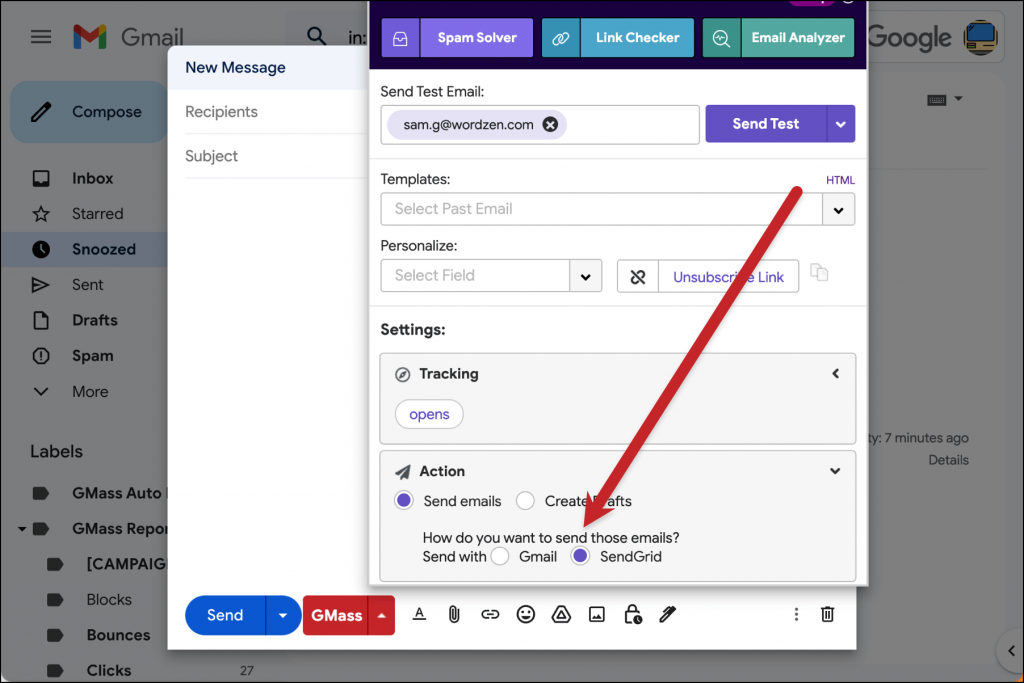1024x683 pixels.
Task: Choose Gmail as the sending method
Action: [x=500, y=556]
